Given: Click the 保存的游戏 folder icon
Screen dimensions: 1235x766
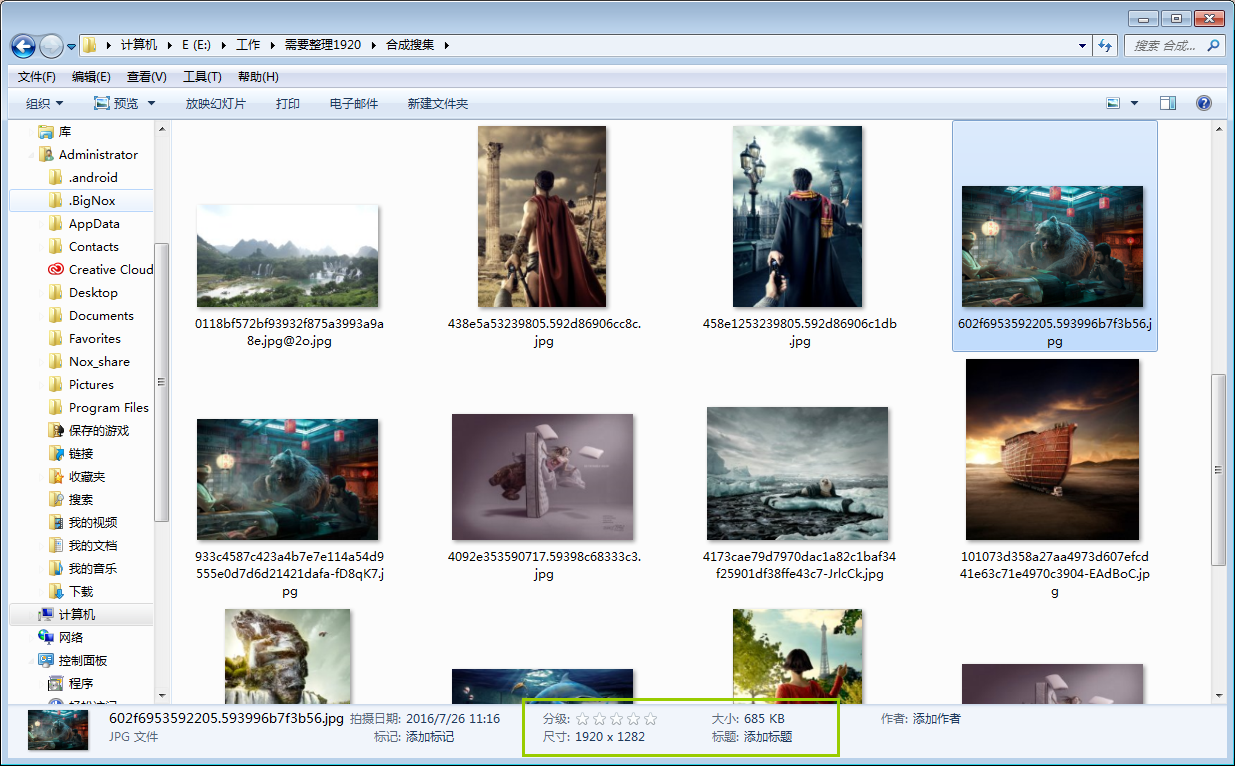Looking at the screenshot, I should point(56,430).
